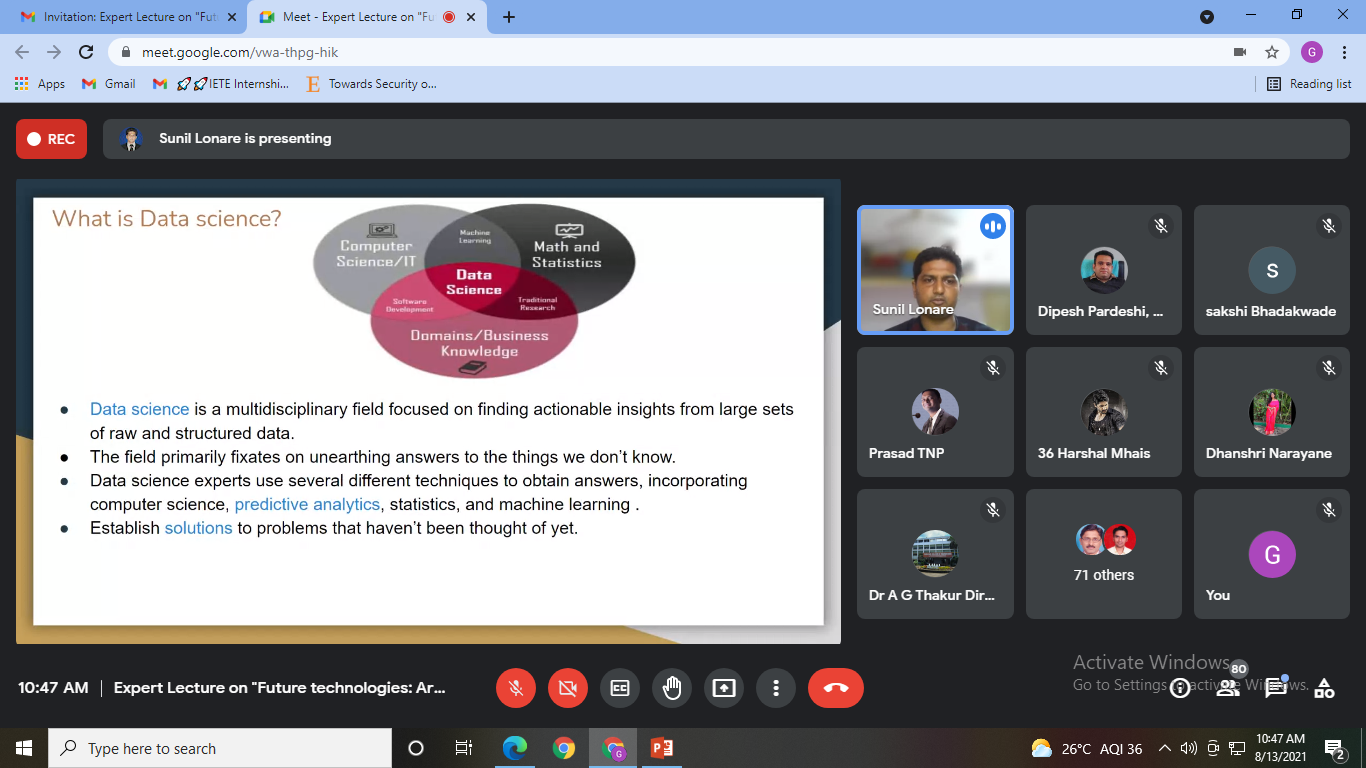Open the Gmail bookmark

(109, 84)
